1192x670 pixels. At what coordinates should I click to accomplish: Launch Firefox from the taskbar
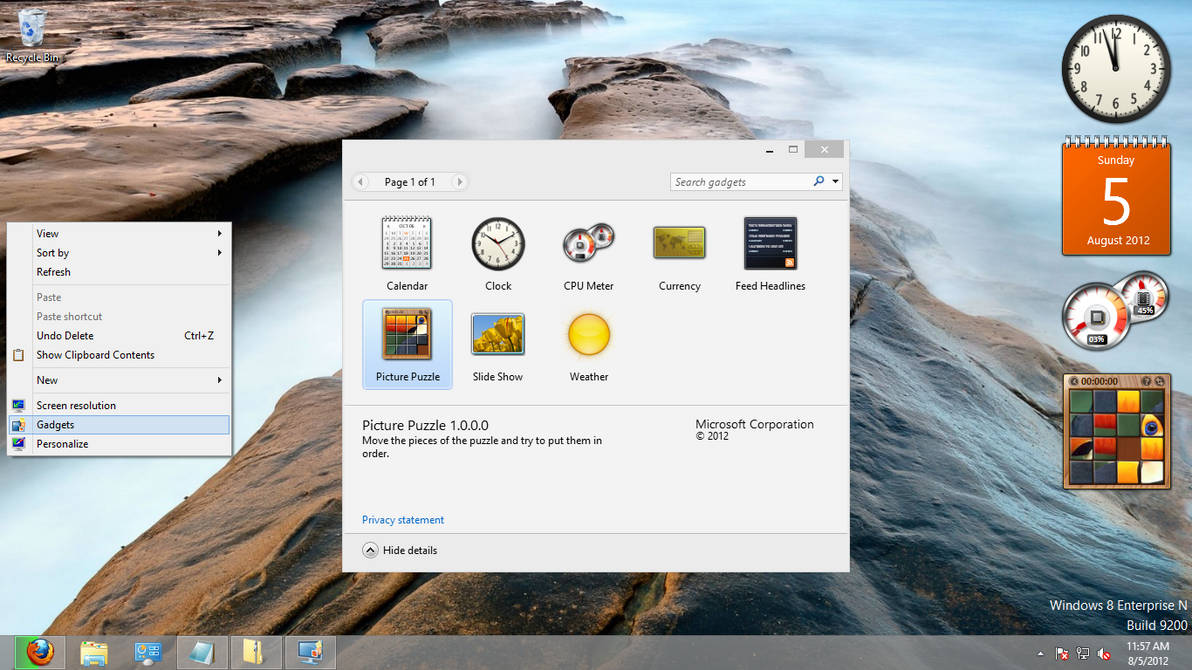(x=40, y=653)
